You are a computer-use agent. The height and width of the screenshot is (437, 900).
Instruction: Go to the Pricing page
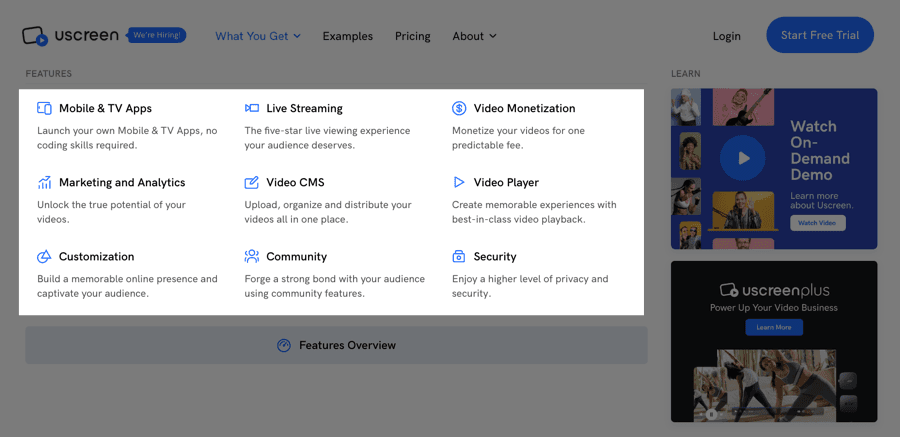tap(412, 36)
